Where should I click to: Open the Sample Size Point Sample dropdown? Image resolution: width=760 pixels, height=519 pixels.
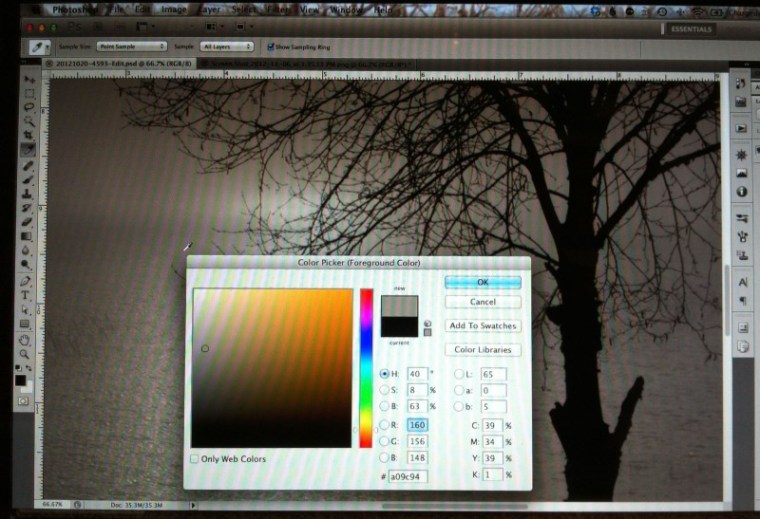pos(131,46)
